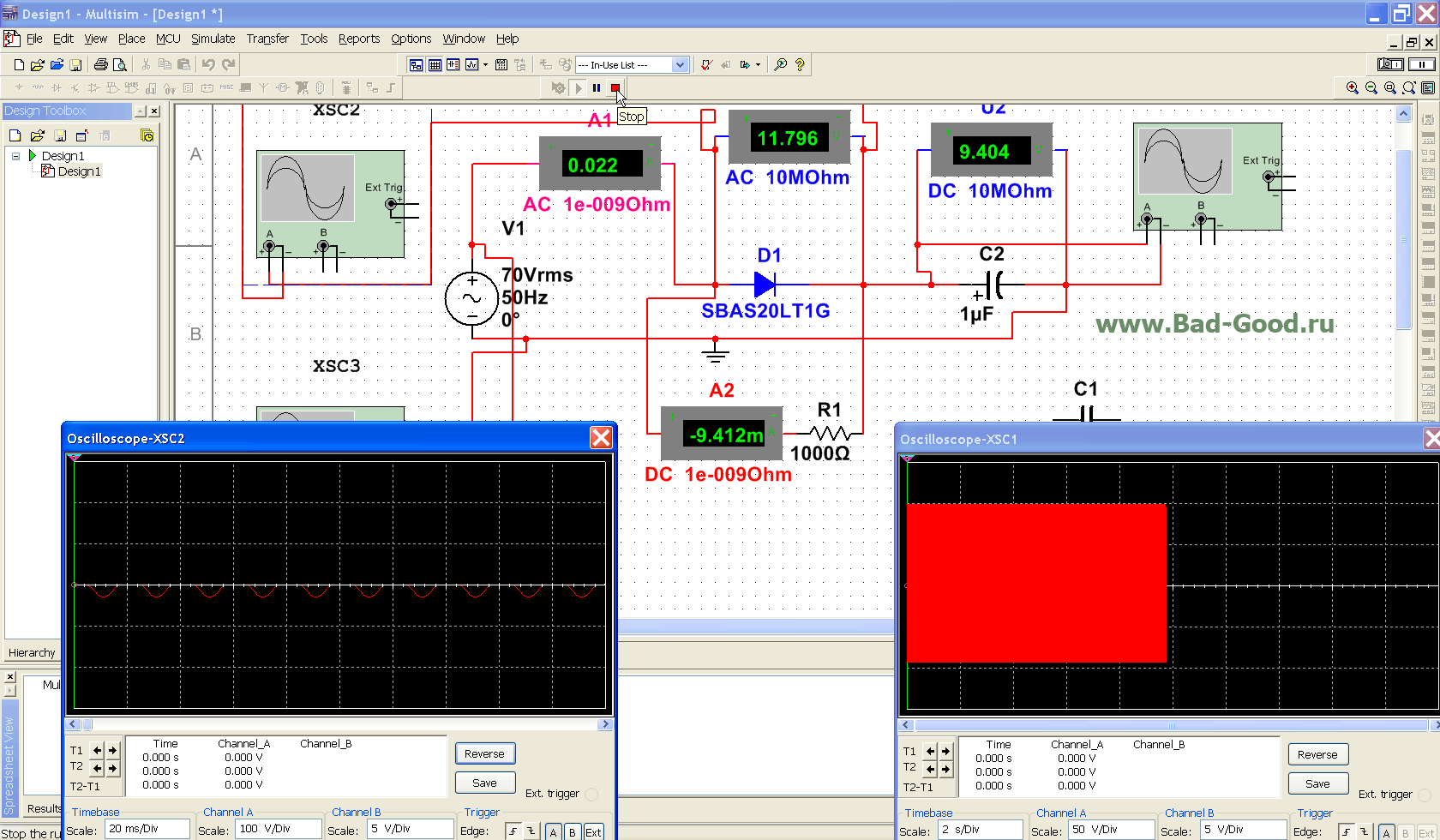This screenshot has width=1440, height=840.
Task: Click the Redo arrow icon
Action: [x=228, y=64]
